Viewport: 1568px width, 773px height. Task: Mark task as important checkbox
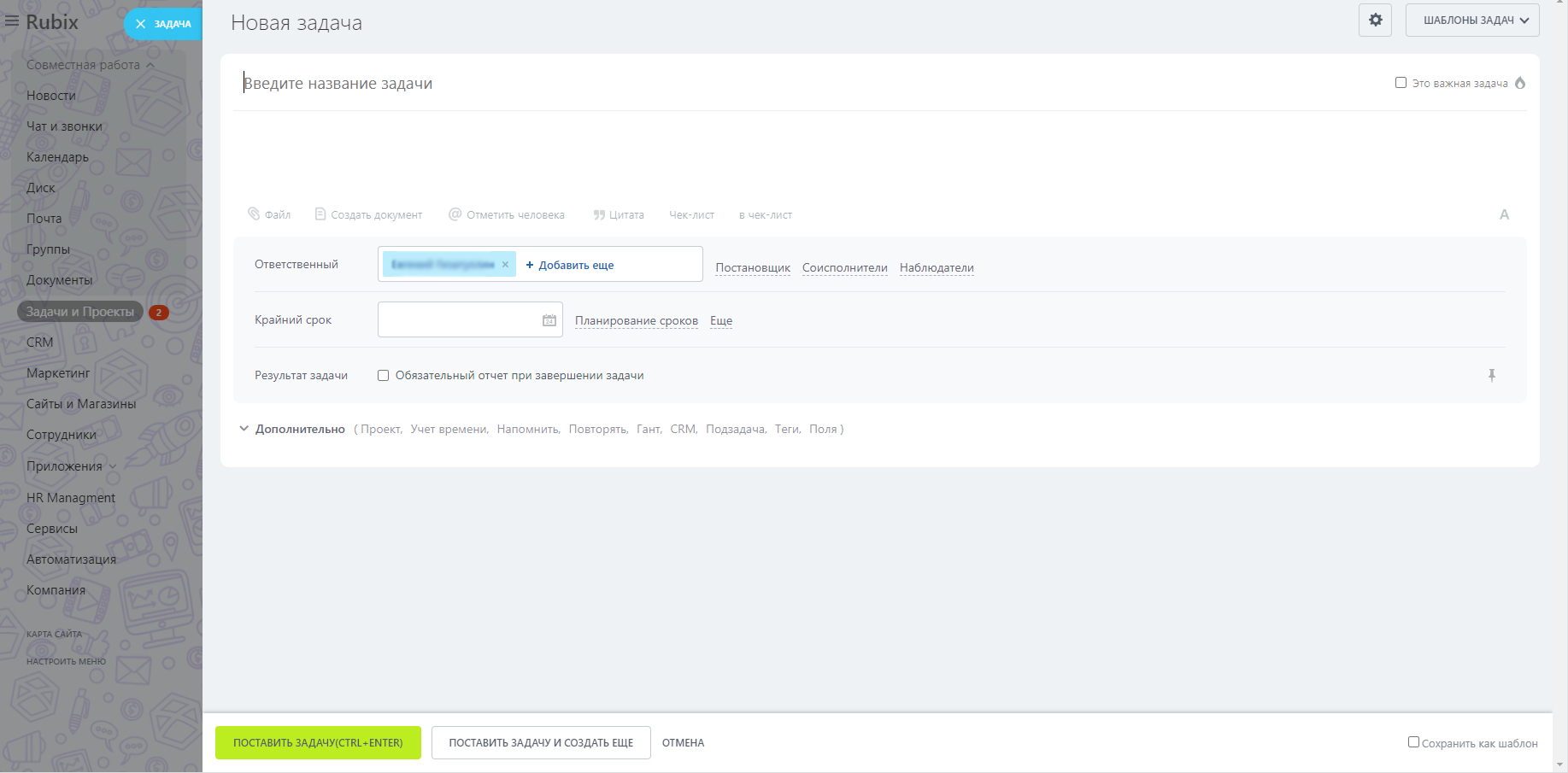pos(1401,83)
